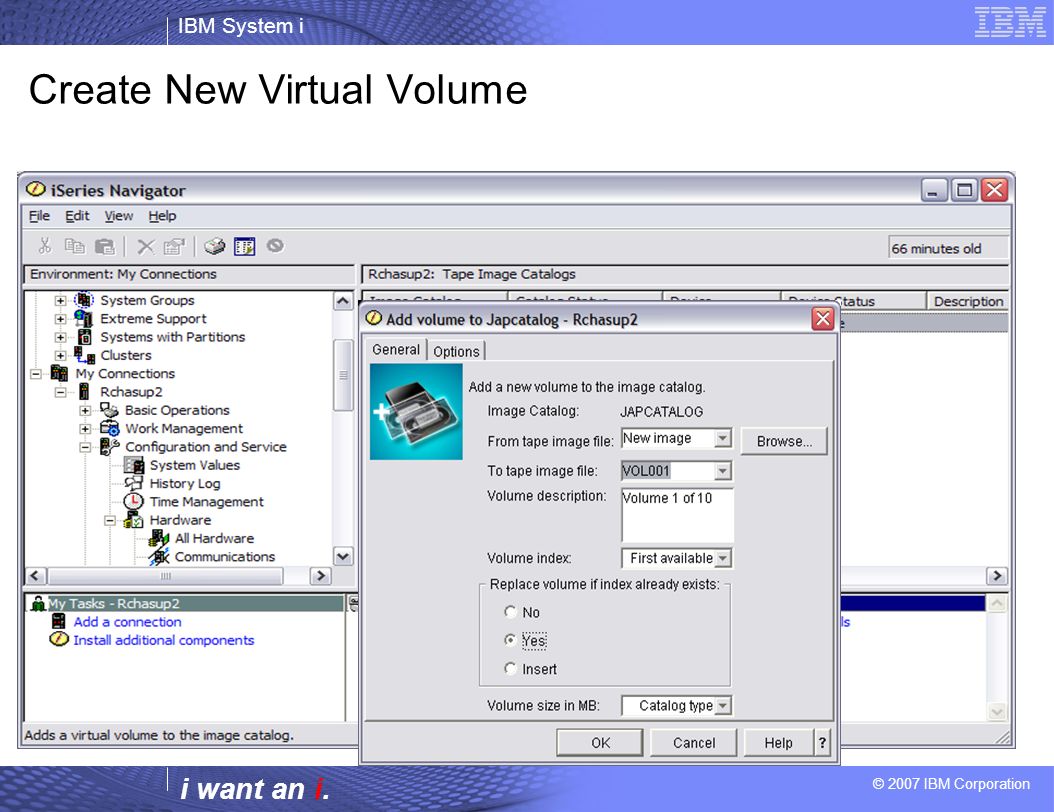Click the tape volume image in dialog
Image resolution: width=1054 pixels, height=812 pixels.
[x=416, y=412]
